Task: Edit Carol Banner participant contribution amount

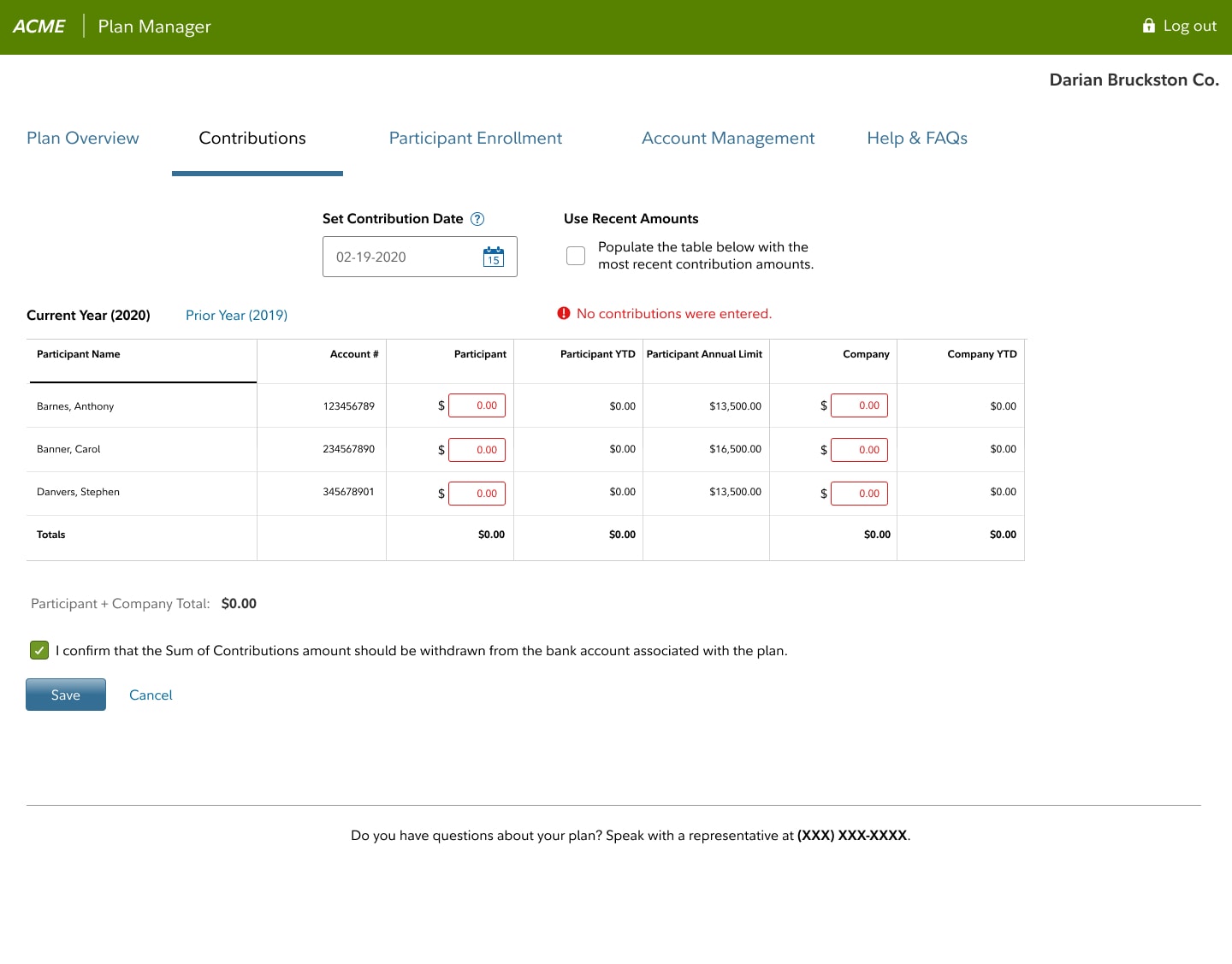Action: pos(477,450)
